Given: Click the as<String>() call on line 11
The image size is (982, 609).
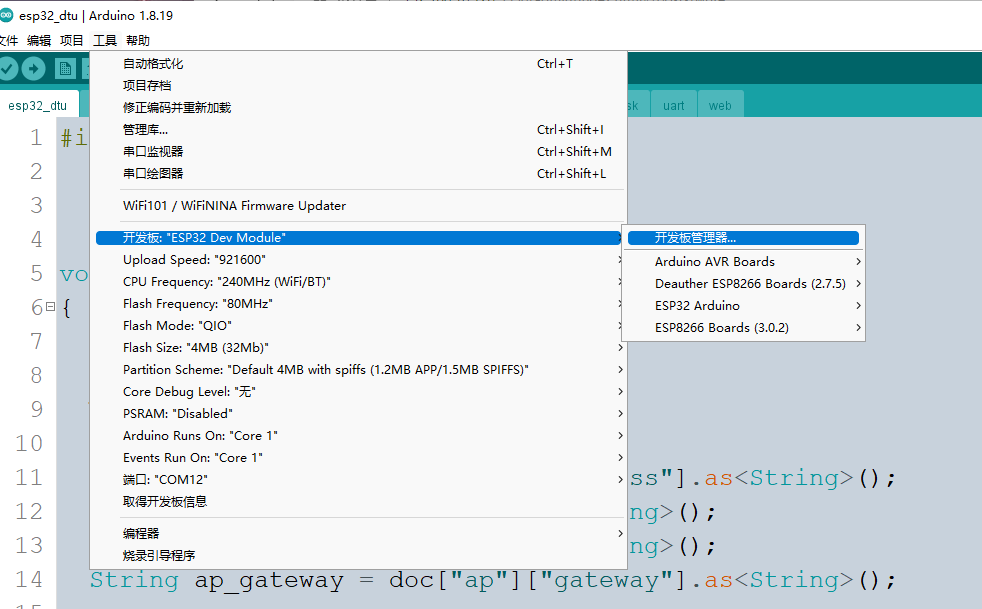Looking at the screenshot, I should 800,478.
